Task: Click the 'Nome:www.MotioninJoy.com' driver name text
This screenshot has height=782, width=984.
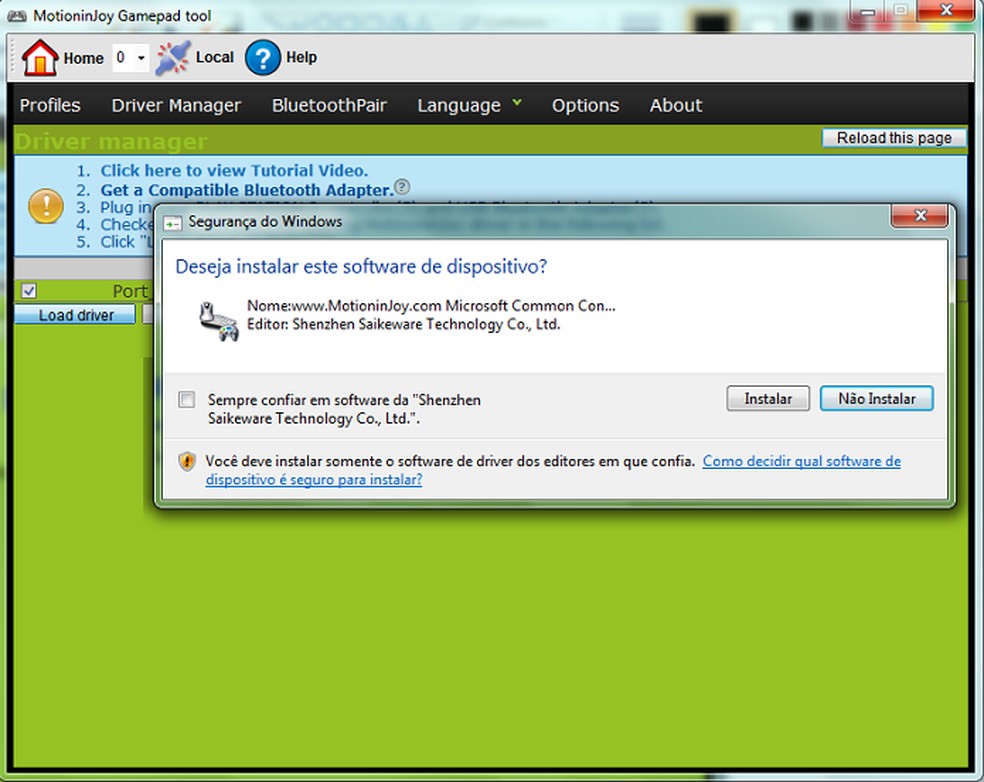Action: pos(431,306)
